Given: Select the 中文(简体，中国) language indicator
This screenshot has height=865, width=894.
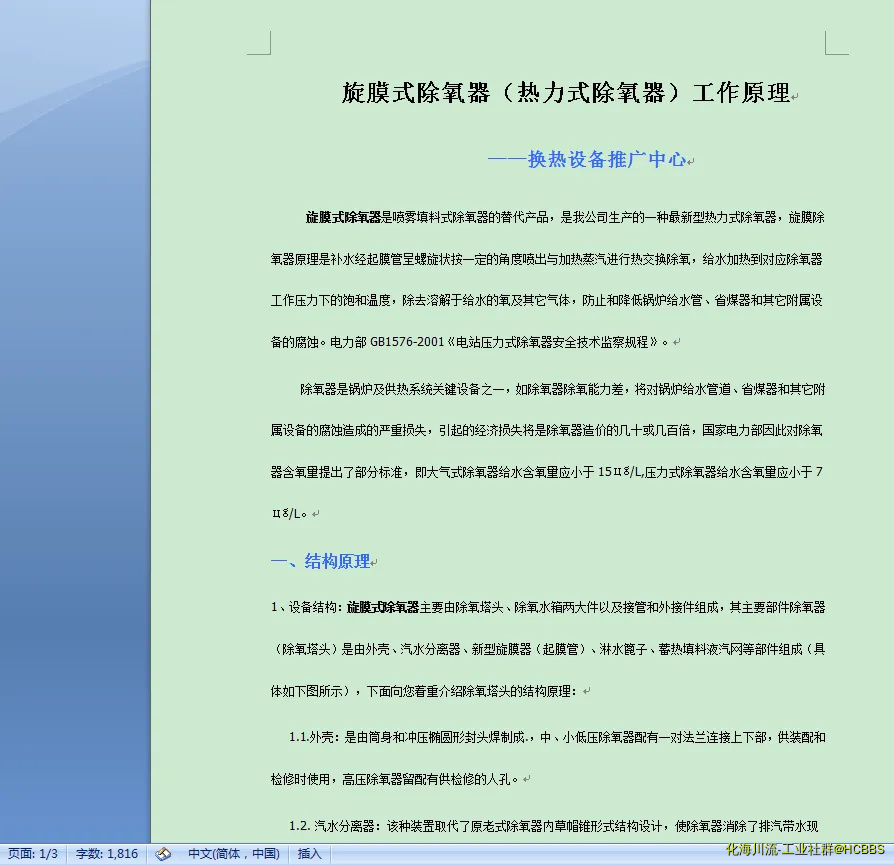Looking at the screenshot, I should pyautogui.click(x=234, y=854).
